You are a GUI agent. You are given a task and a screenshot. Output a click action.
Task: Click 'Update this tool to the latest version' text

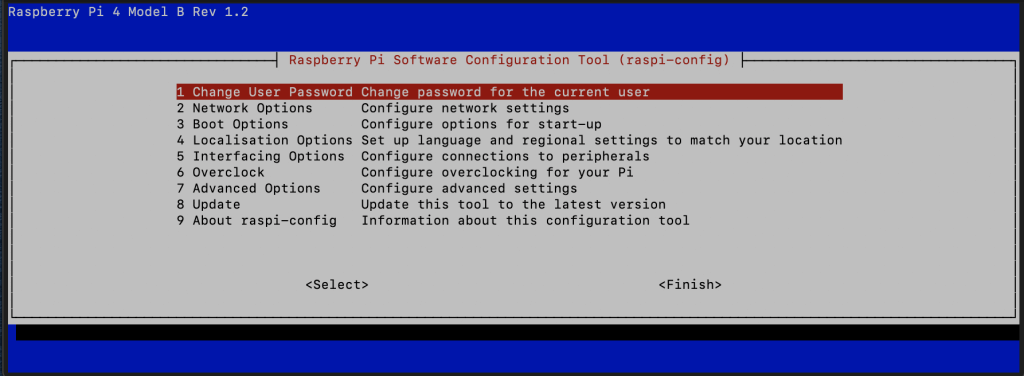coord(513,204)
